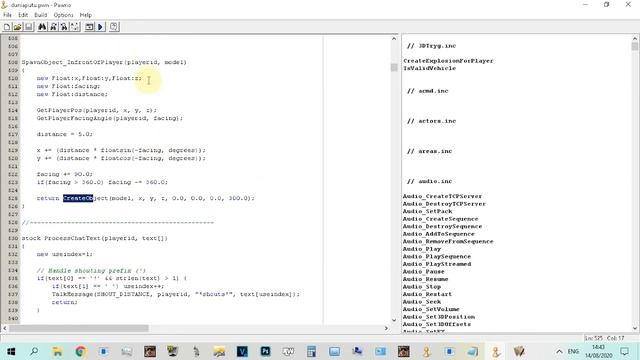Click the horizontal scrollbar right arrow
Screen dimensions: 640x360
tap(386, 328)
